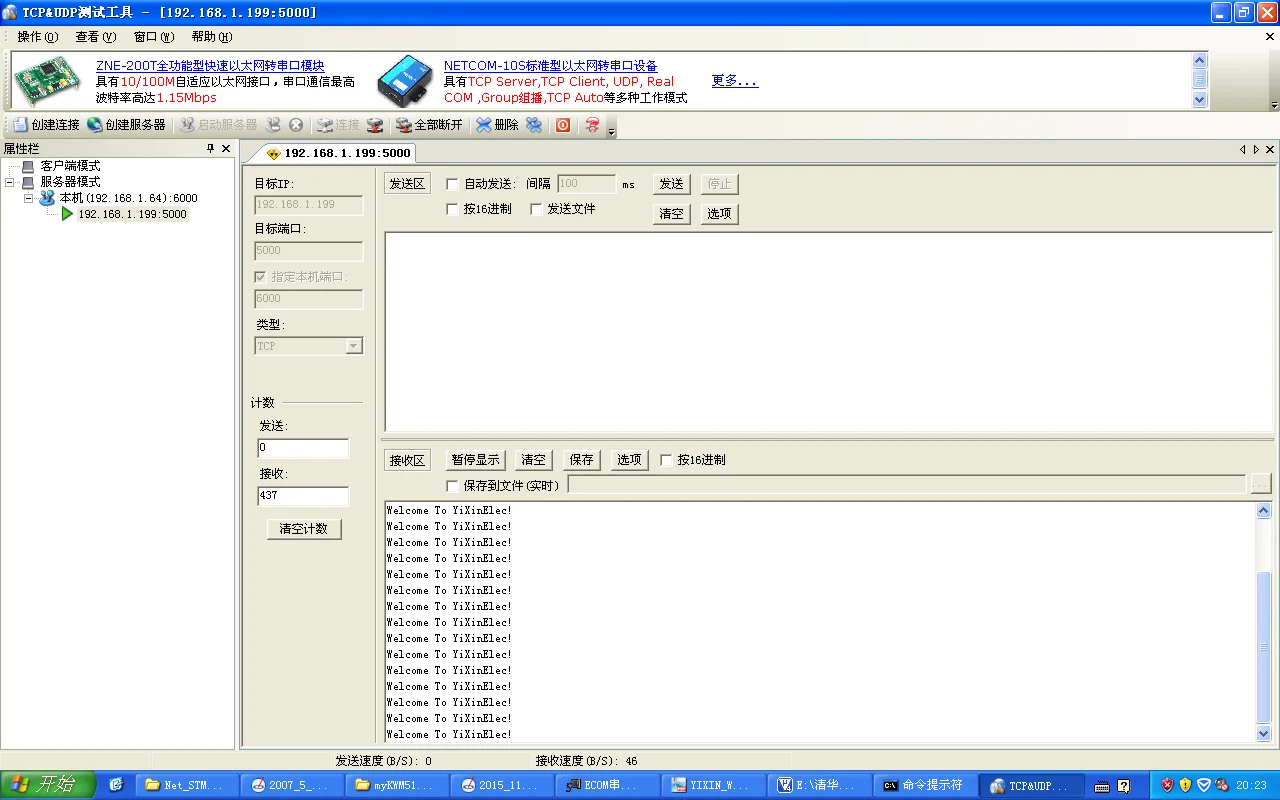Select 192.168.1.199:5000 connection in the tree
This screenshot has height=800, width=1280.
tap(132, 214)
